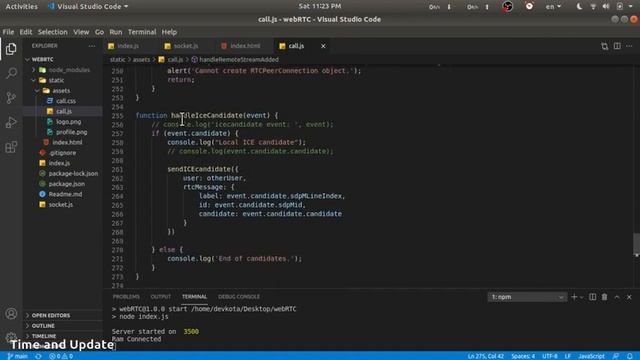Viewport: 640px width, 360px height.
Task: Open errors and warnings count in status bar
Action: tap(61, 356)
